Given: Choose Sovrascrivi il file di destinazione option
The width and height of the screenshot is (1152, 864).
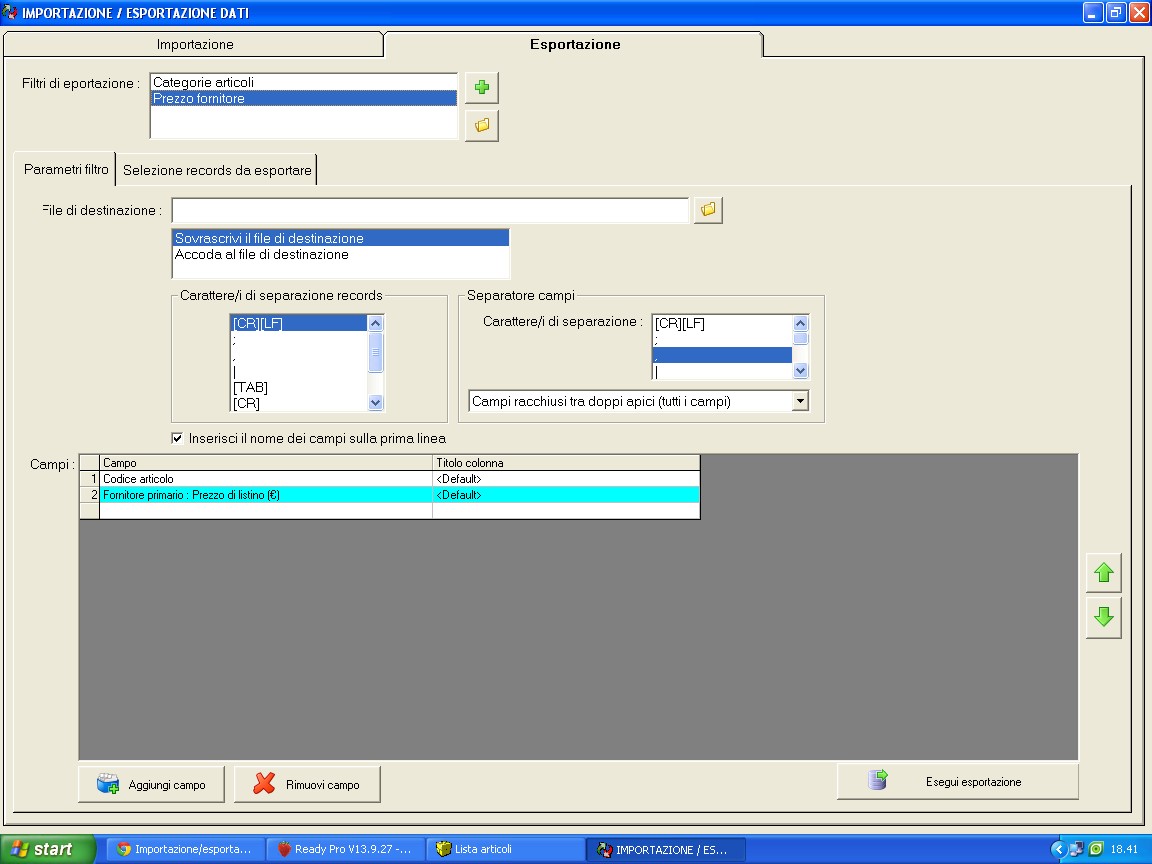Looking at the screenshot, I should click(x=340, y=238).
